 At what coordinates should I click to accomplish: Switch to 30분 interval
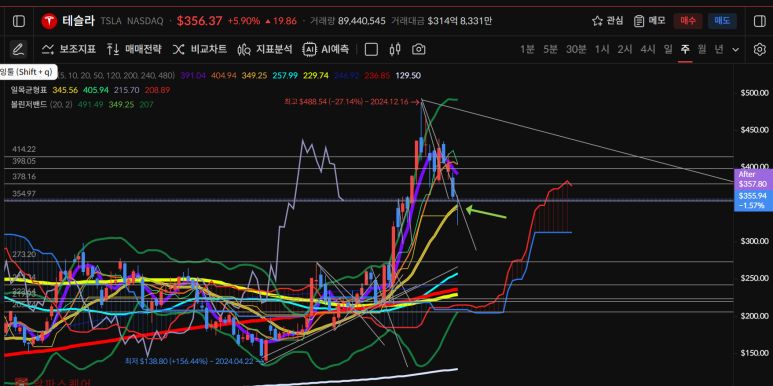[576, 49]
